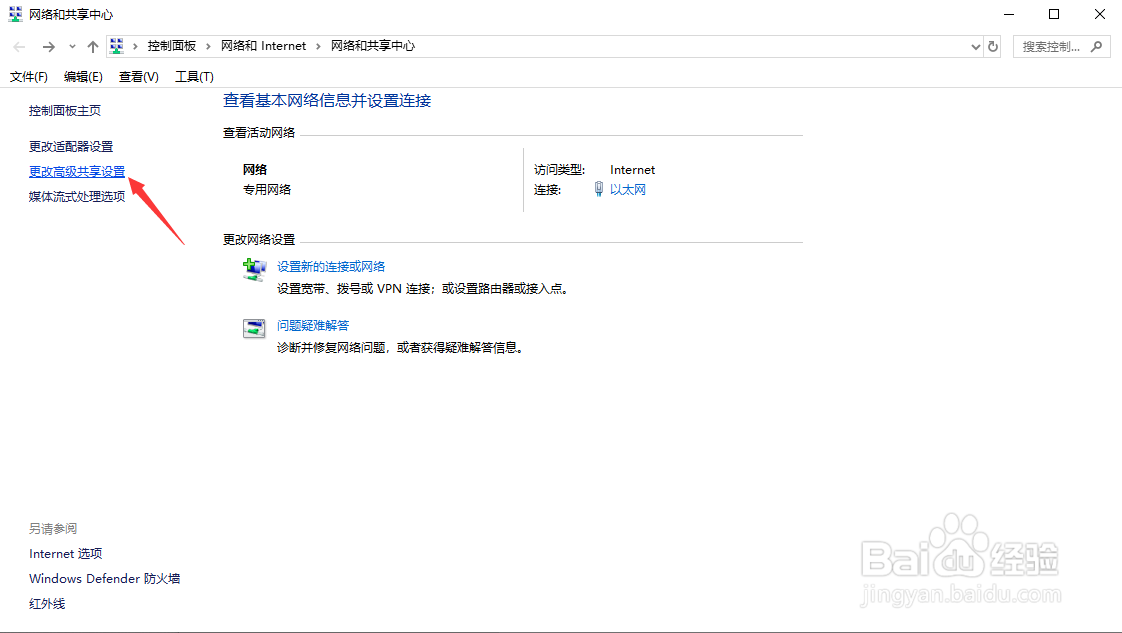Viewport: 1122px width, 633px height.
Task: Click the Control Panel icon in the address bar
Action: (116, 45)
